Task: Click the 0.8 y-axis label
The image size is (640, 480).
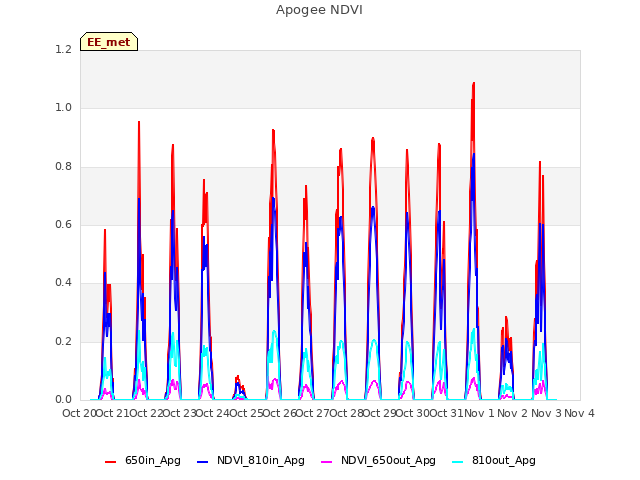Action: [x=63, y=166]
